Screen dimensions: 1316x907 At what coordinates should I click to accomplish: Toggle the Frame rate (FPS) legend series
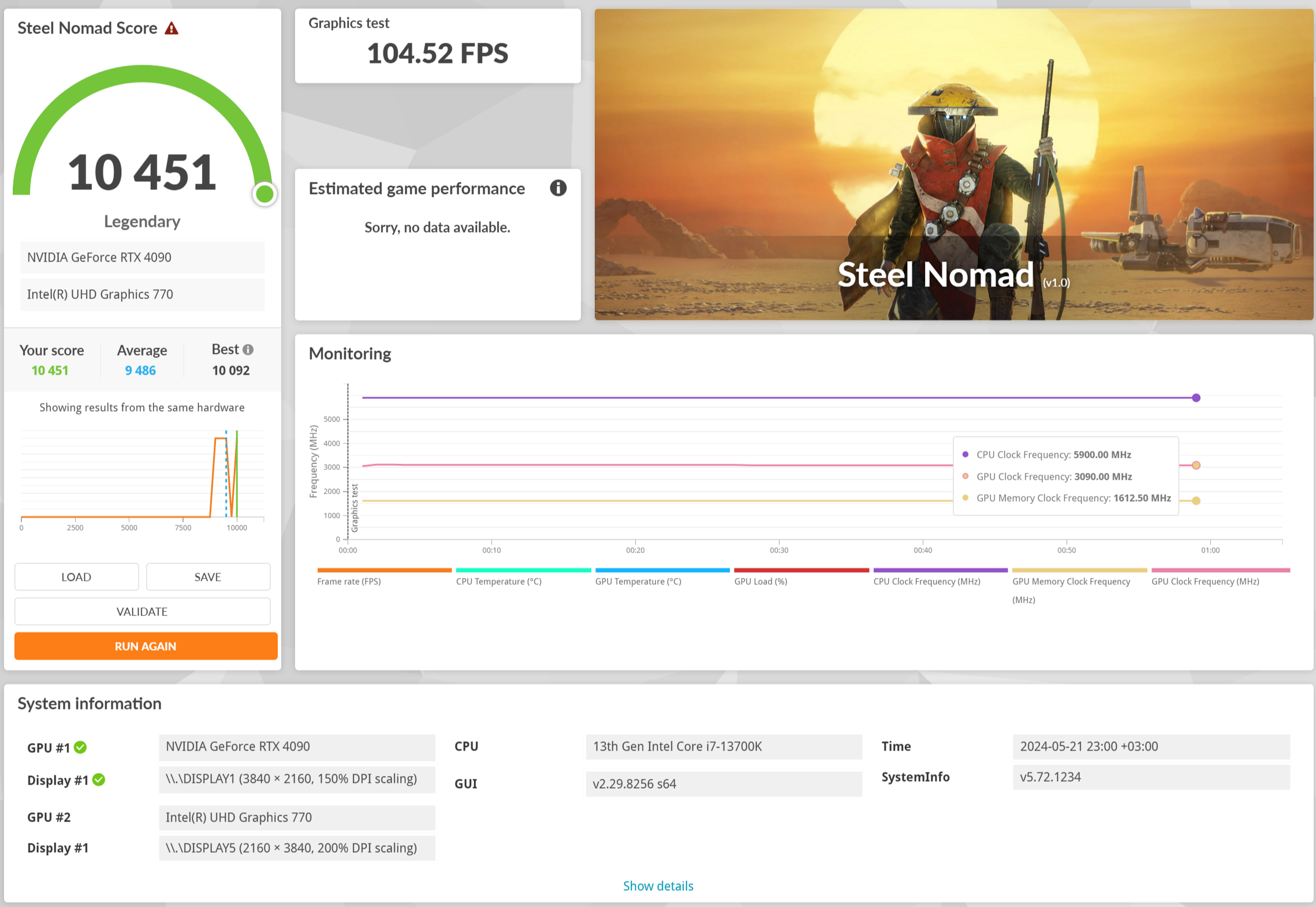(x=349, y=581)
